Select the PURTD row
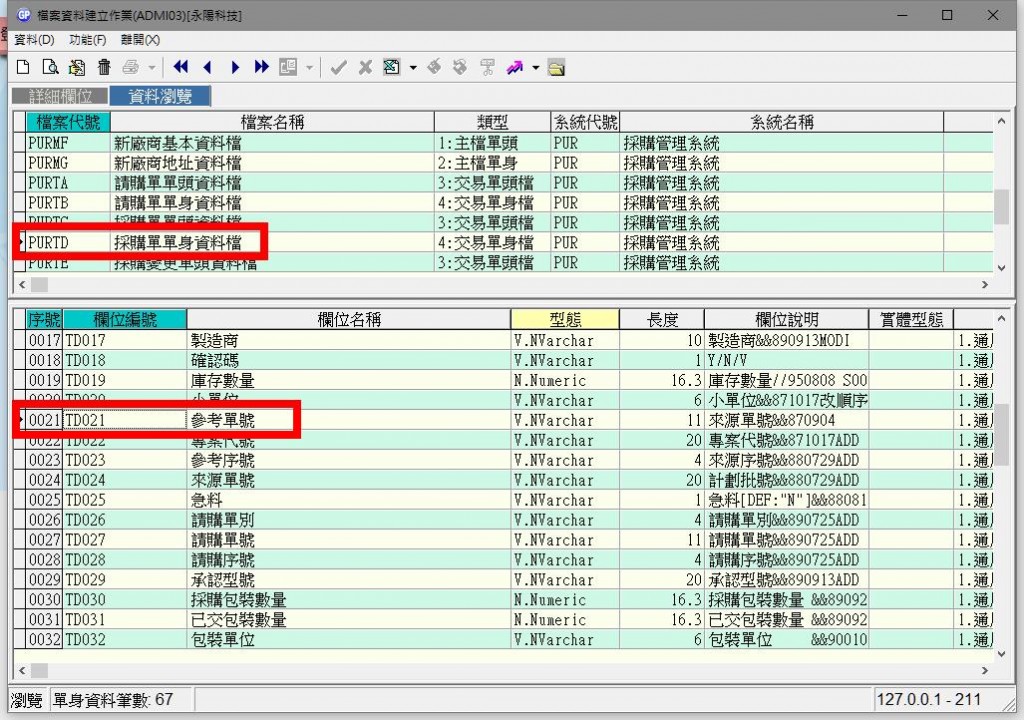The width and height of the screenshot is (1024, 720). point(503,242)
